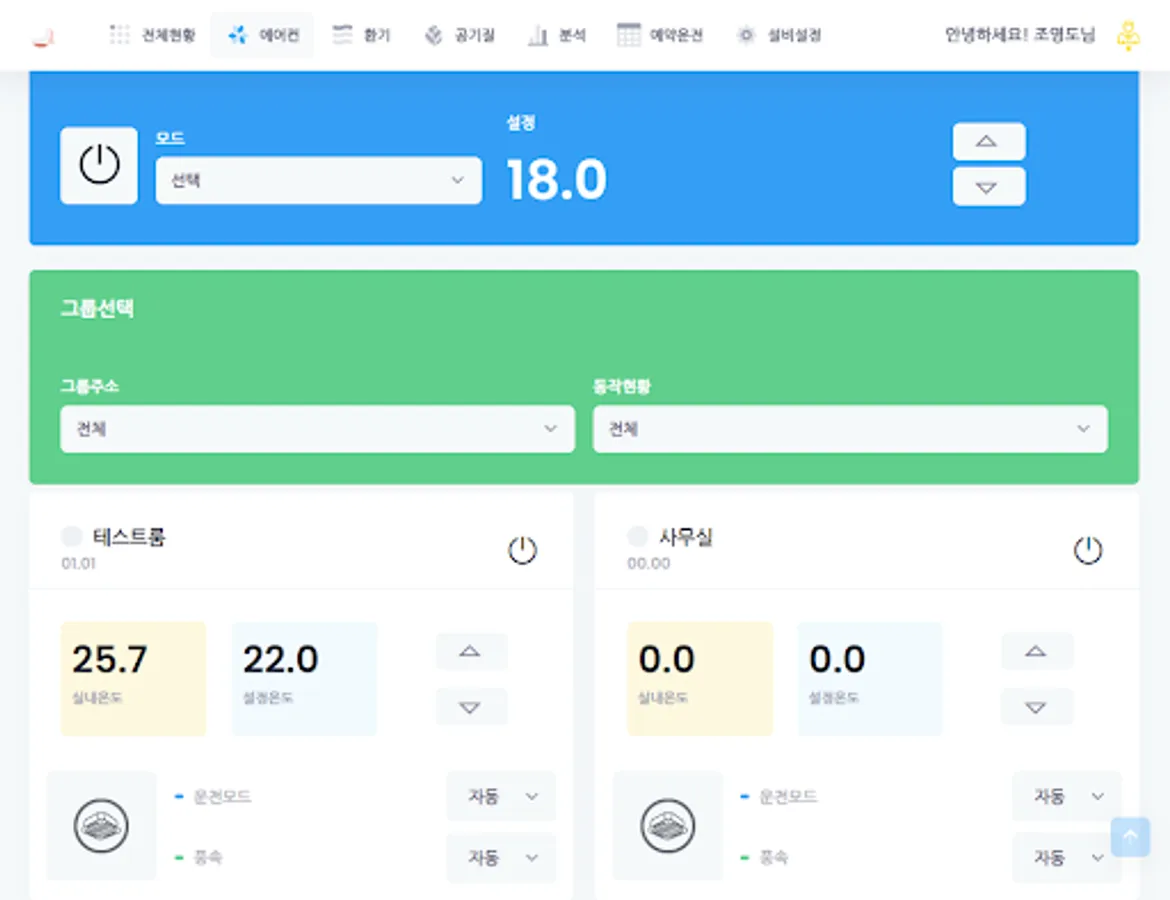
Task: Switch to the 예약운전 tab
Action: point(660,34)
